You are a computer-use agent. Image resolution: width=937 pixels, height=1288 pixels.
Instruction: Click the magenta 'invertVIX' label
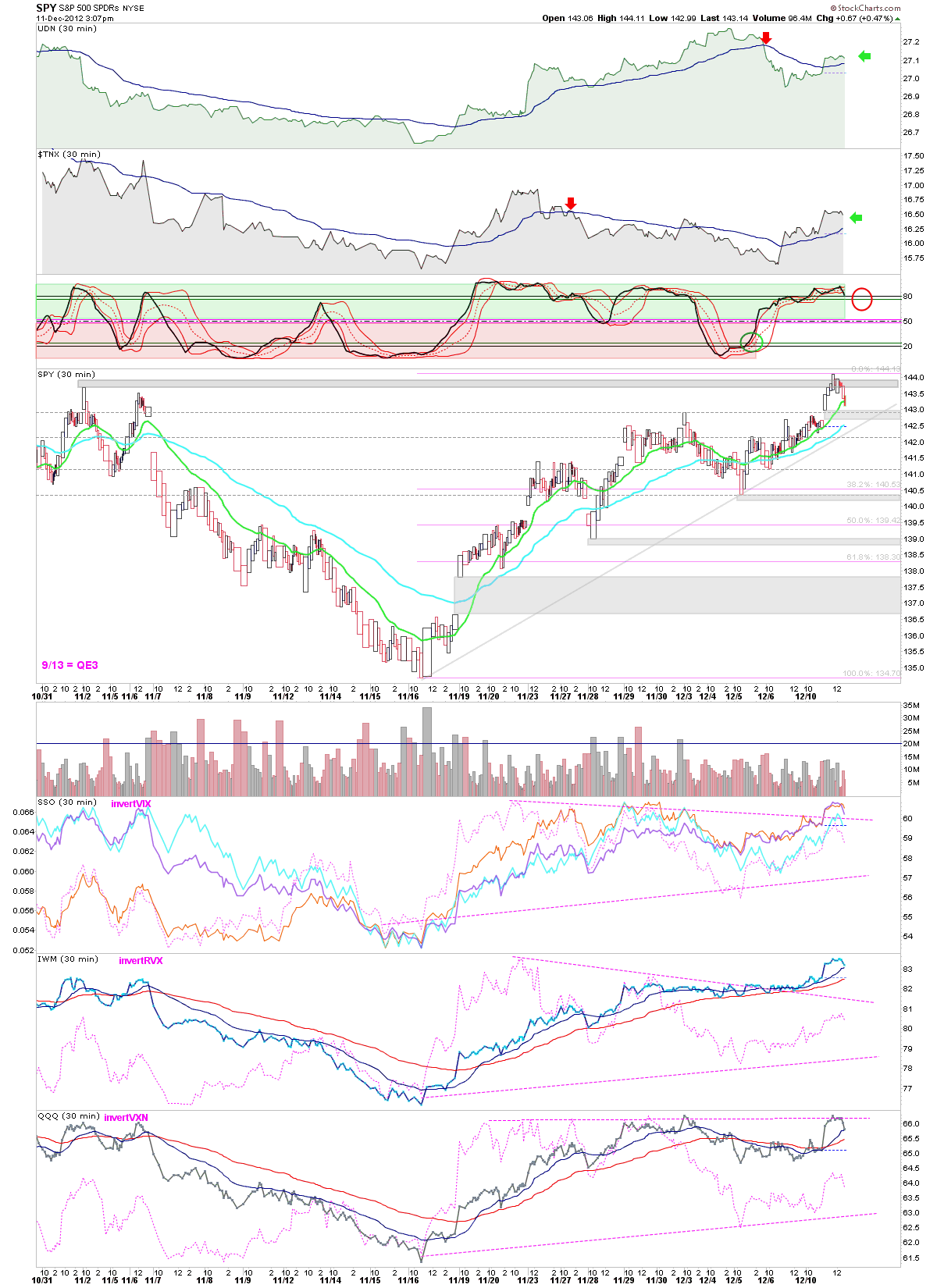tap(131, 803)
